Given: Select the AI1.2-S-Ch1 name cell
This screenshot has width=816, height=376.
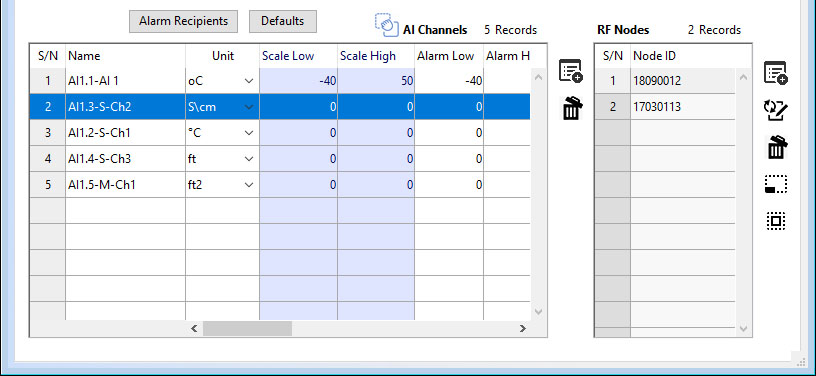Looking at the screenshot, I should (x=125, y=133).
